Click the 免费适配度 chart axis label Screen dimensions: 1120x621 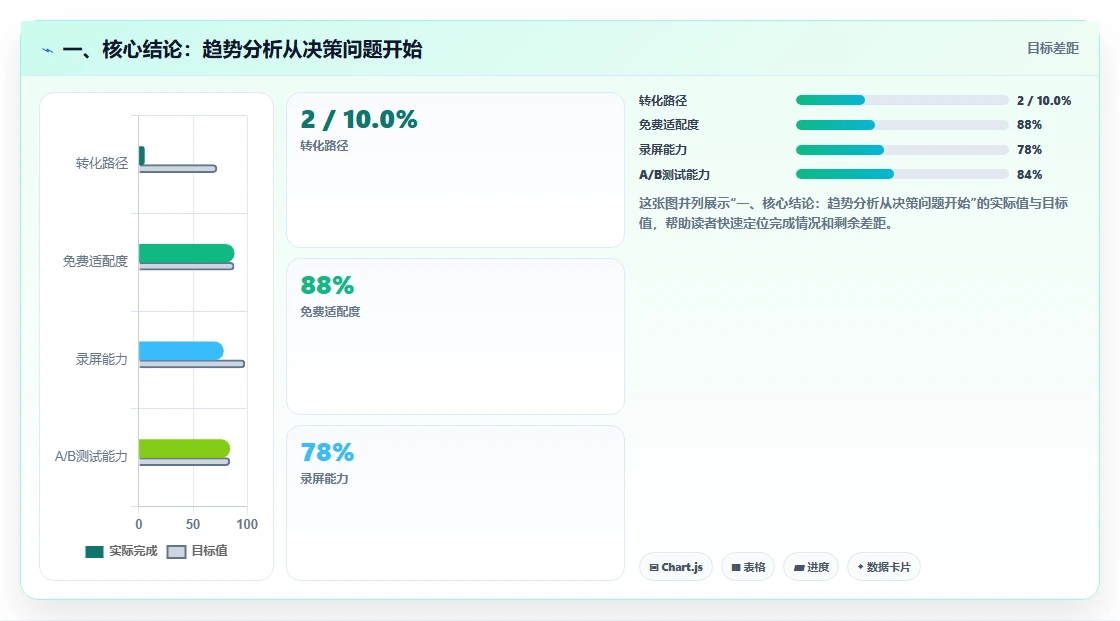pos(95,262)
